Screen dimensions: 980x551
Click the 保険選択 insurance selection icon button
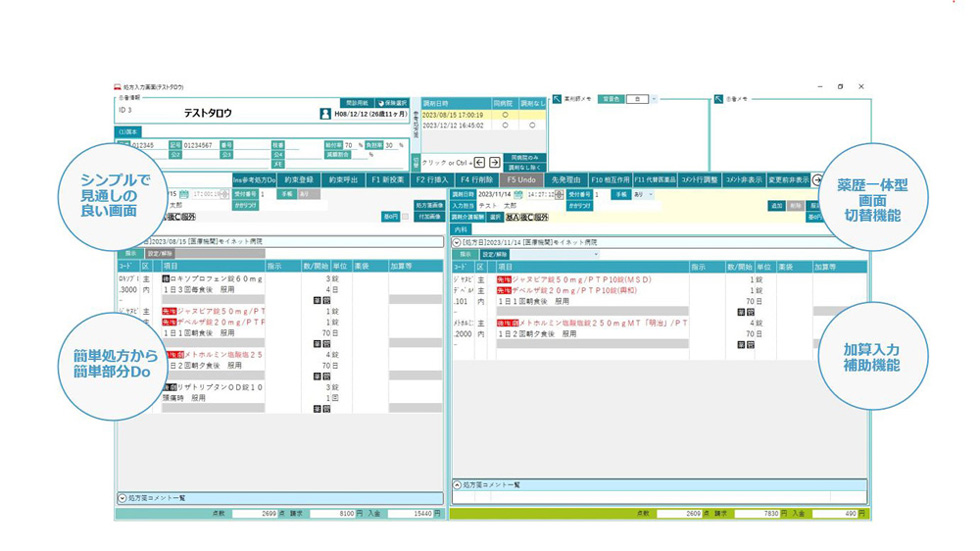tap(392, 103)
